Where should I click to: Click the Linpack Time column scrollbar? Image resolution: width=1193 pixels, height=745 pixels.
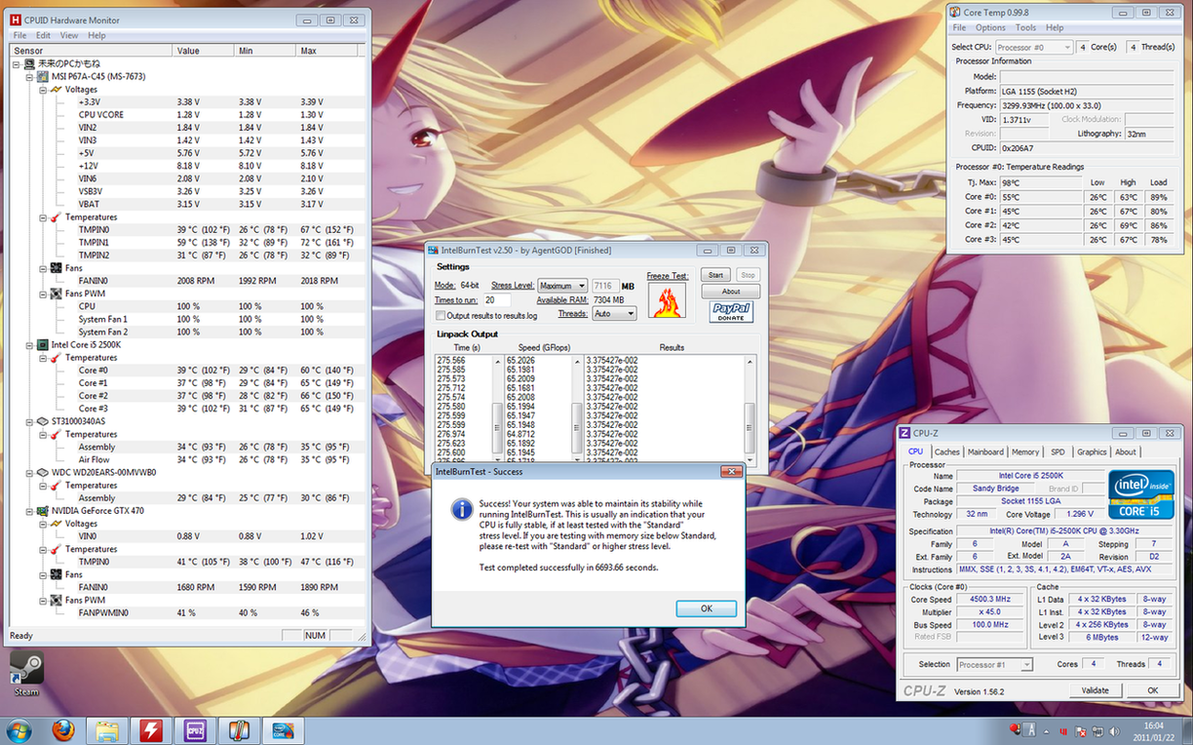click(x=498, y=408)
